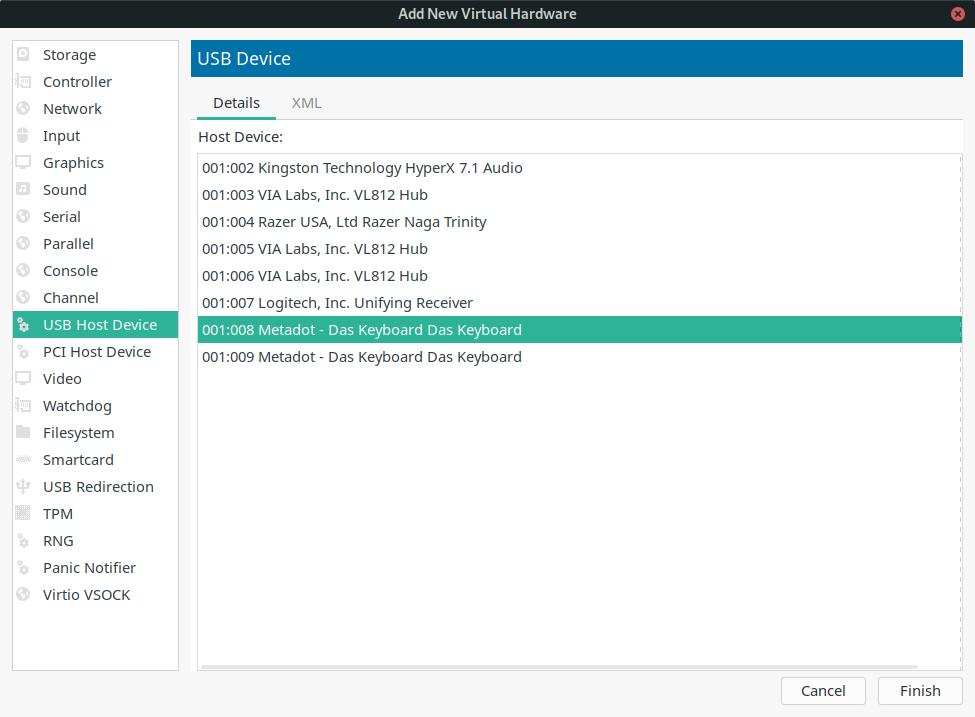Select PCI Host Device label
Viewport: 975px width, 717px height.
point(97,352)
